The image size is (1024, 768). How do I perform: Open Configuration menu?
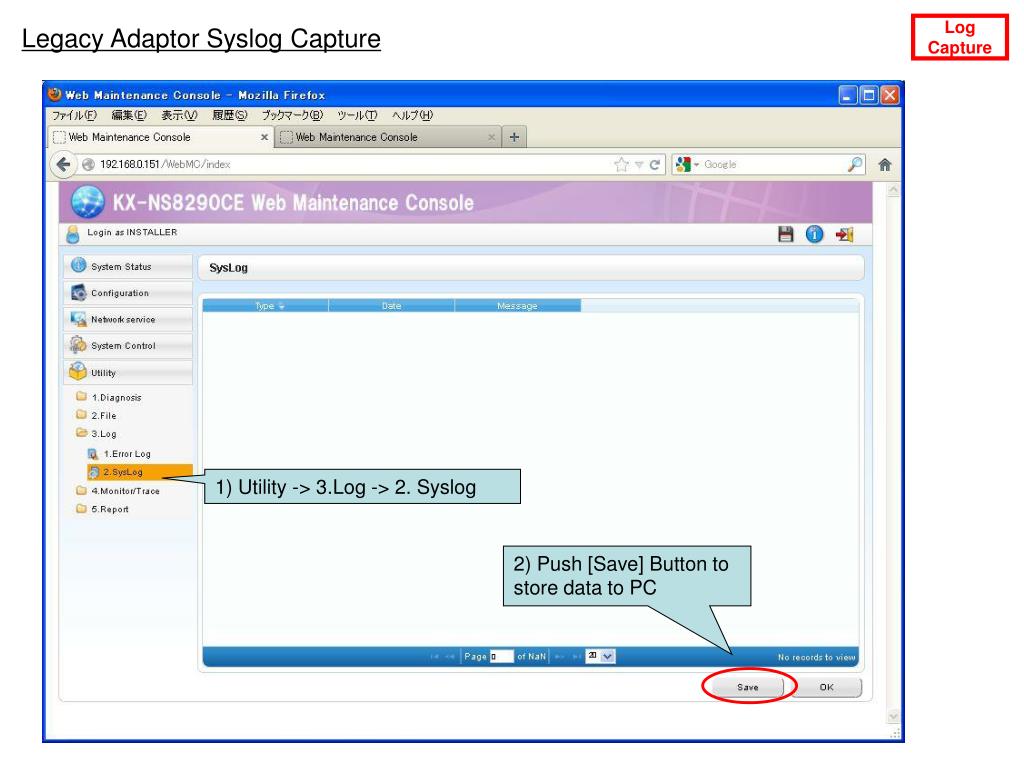pos(129,293)
